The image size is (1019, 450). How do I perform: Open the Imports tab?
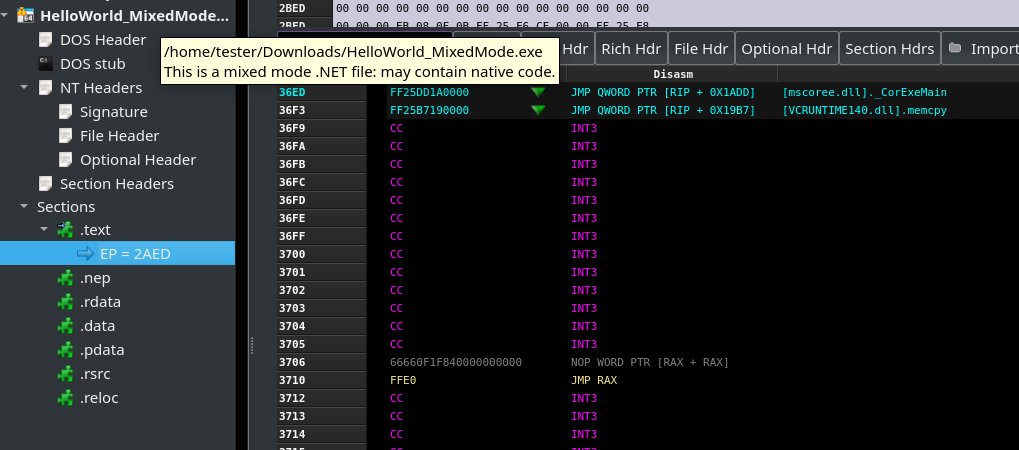[x=981, y=49]
